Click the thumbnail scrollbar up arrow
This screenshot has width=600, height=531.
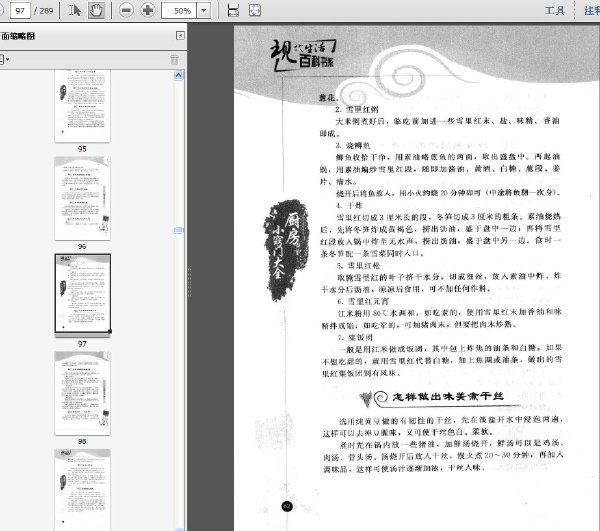(x=178, y=75)
